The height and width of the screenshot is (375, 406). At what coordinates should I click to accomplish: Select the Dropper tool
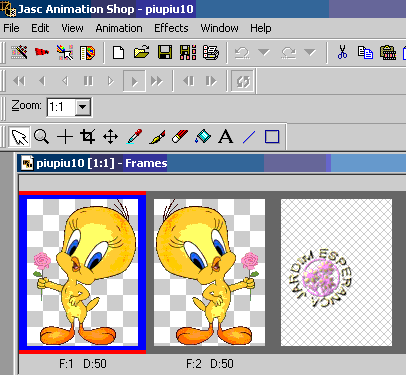pos(134,137)
